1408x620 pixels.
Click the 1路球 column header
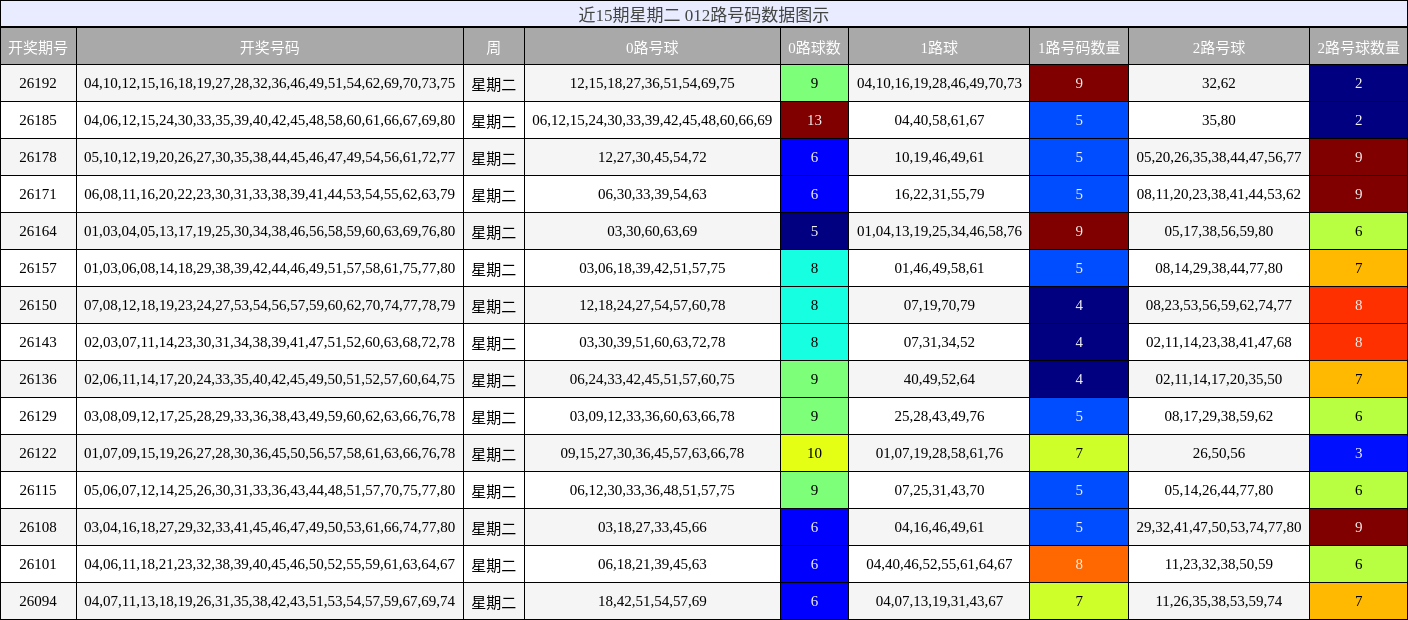pos(939,47)
